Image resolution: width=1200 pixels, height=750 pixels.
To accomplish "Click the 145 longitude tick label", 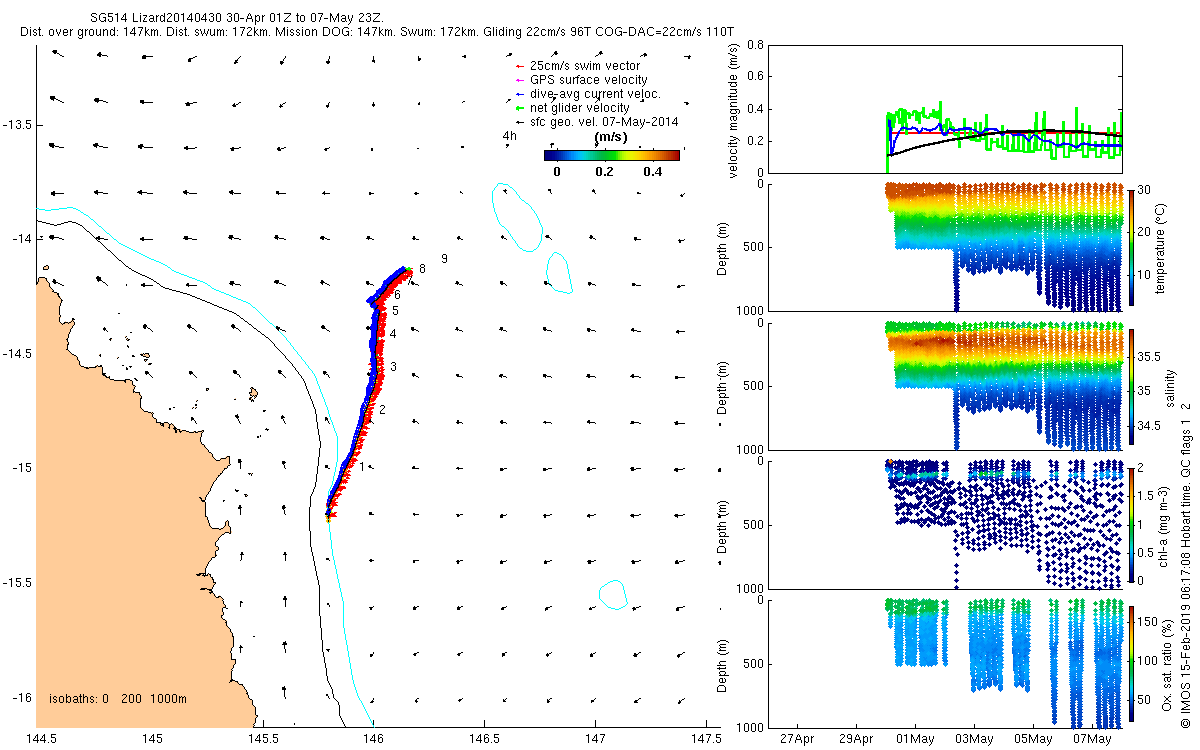I will coord(152,739).
